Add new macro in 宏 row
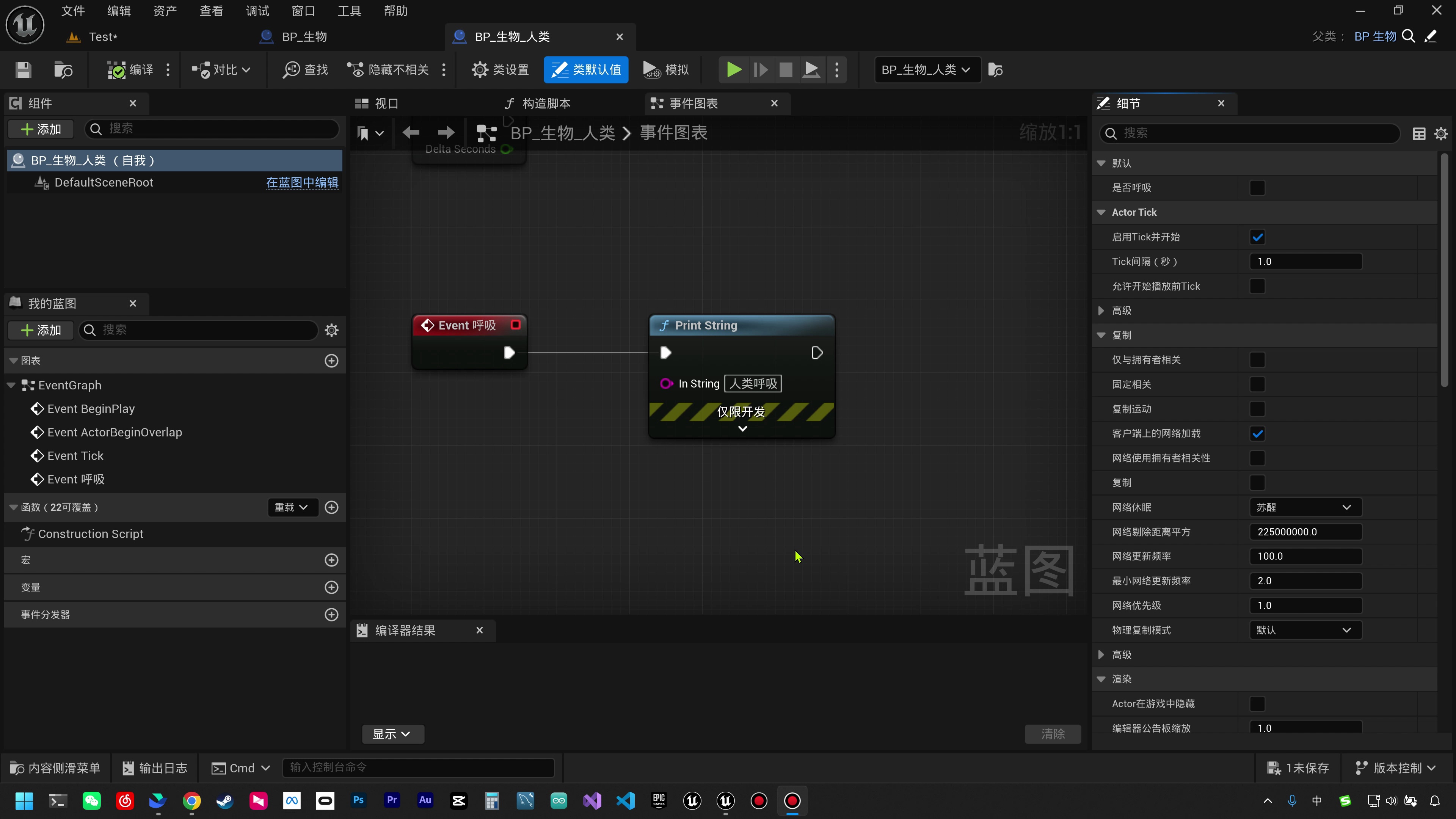Image resolution: width=1456 pixels, height=819 pixels. tap(332, 560)
